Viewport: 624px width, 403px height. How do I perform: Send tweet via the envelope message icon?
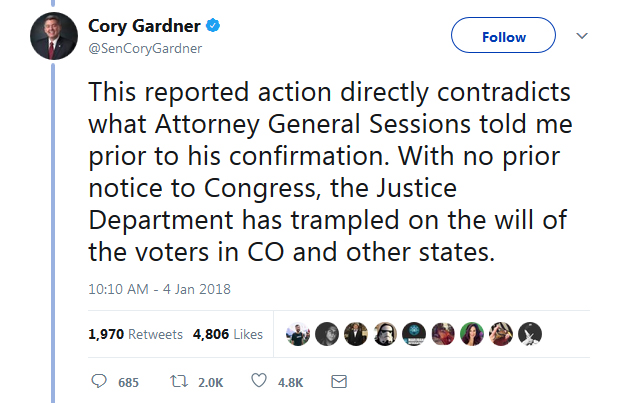[338, 381]
